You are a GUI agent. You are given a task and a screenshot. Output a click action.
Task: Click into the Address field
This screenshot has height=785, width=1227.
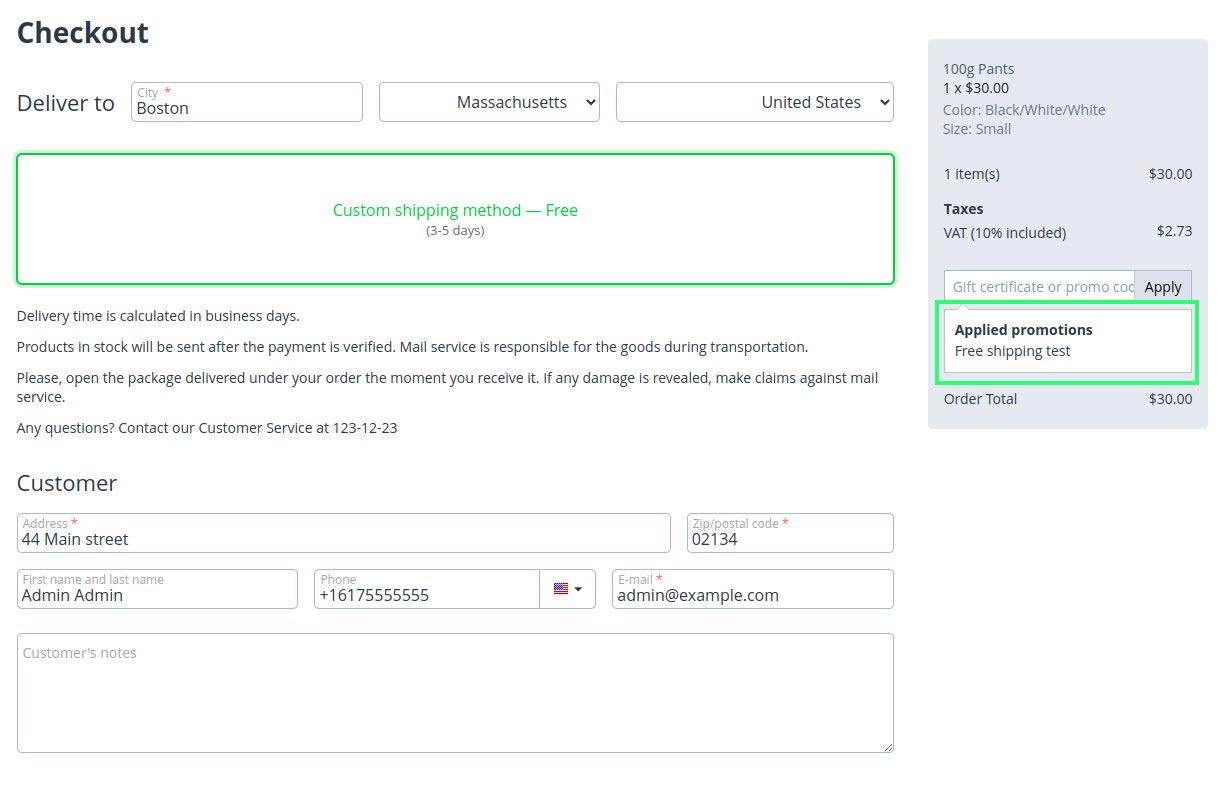(344, 533)
